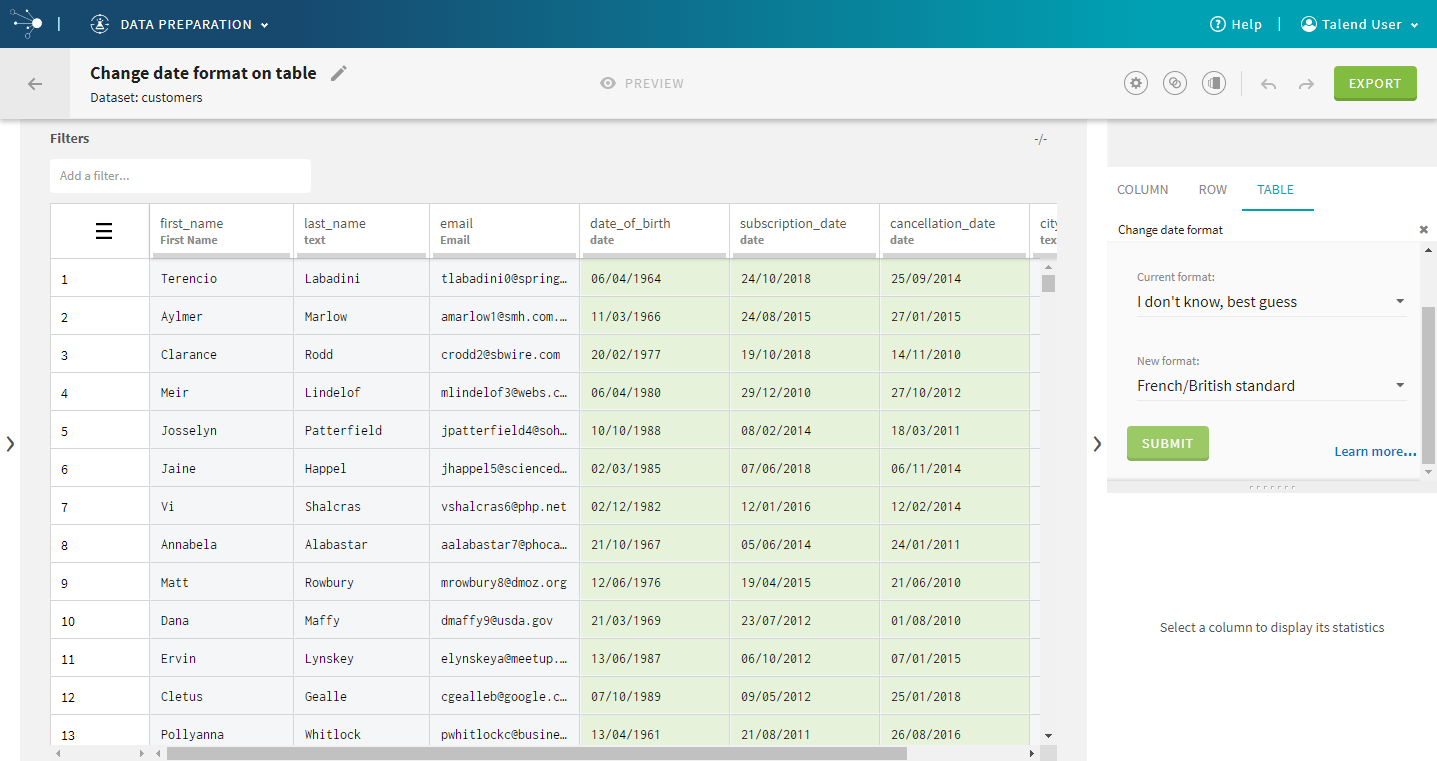Open table hamburger menu icon

104,231
